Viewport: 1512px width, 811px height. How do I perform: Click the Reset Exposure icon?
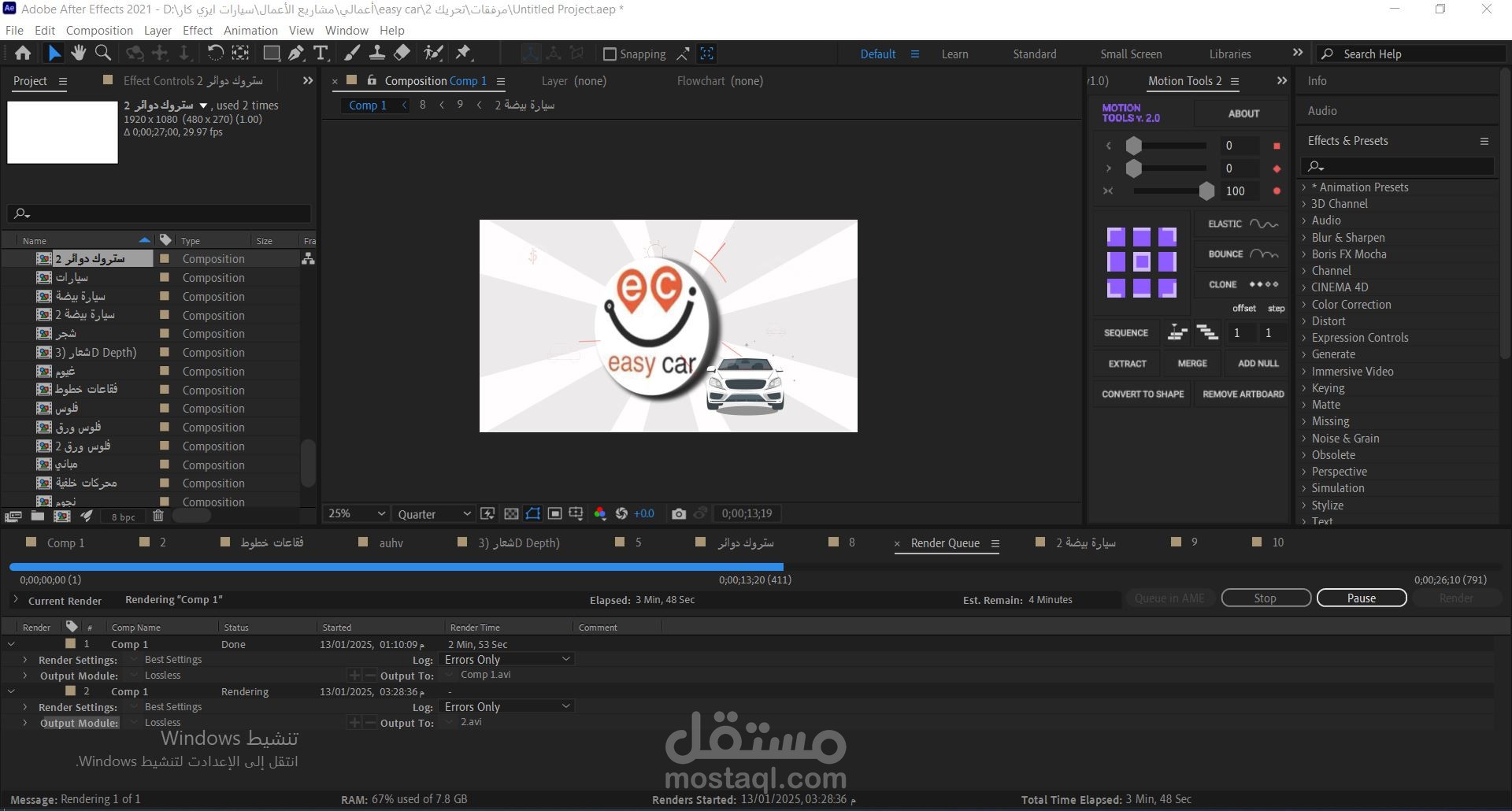(621, 514)
